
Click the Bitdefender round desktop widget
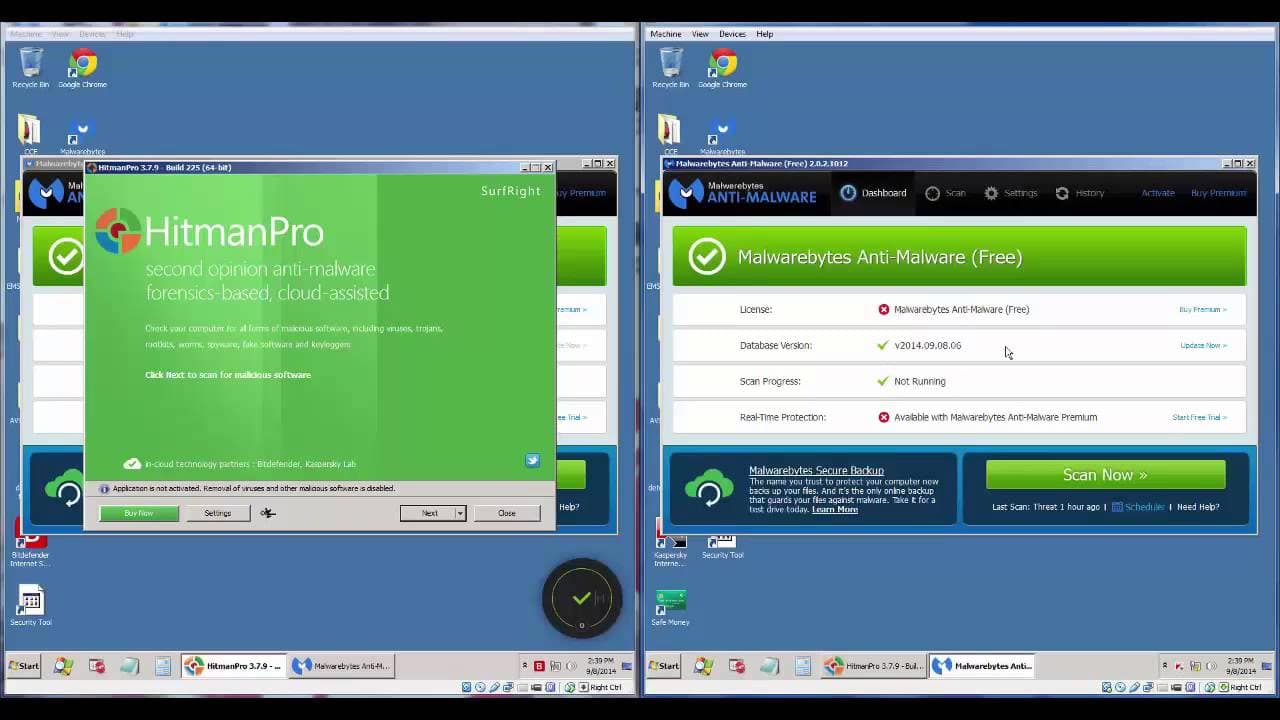pos(582,599)
